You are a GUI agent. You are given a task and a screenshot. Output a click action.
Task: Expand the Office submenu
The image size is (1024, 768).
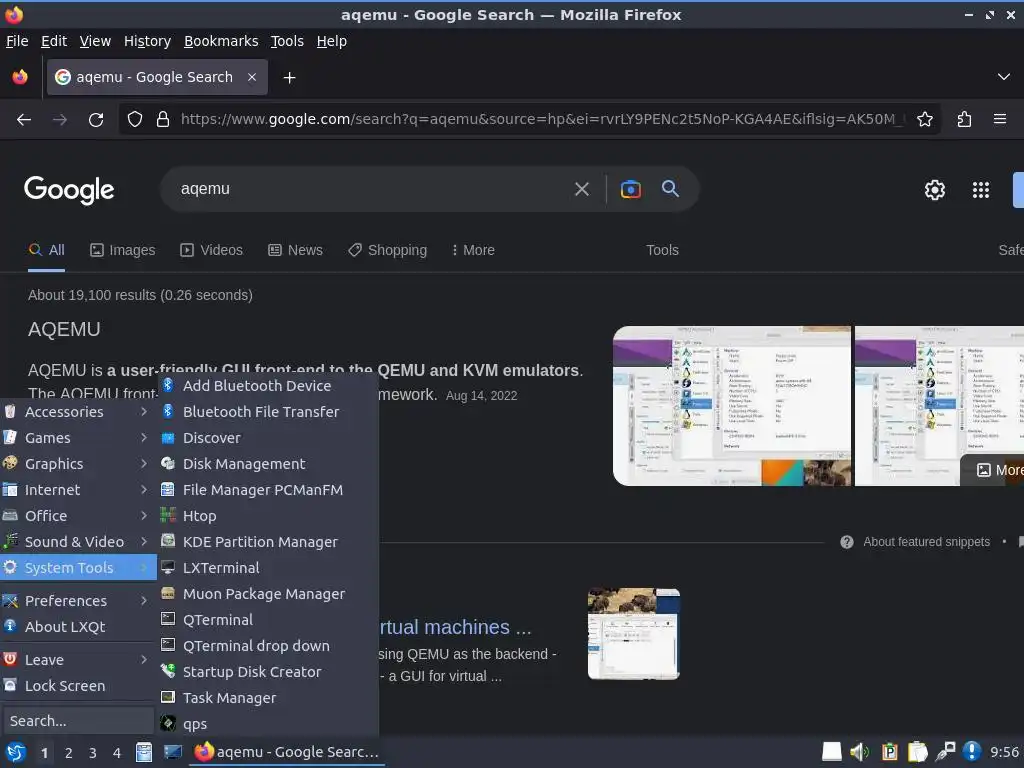click(78, 516)
